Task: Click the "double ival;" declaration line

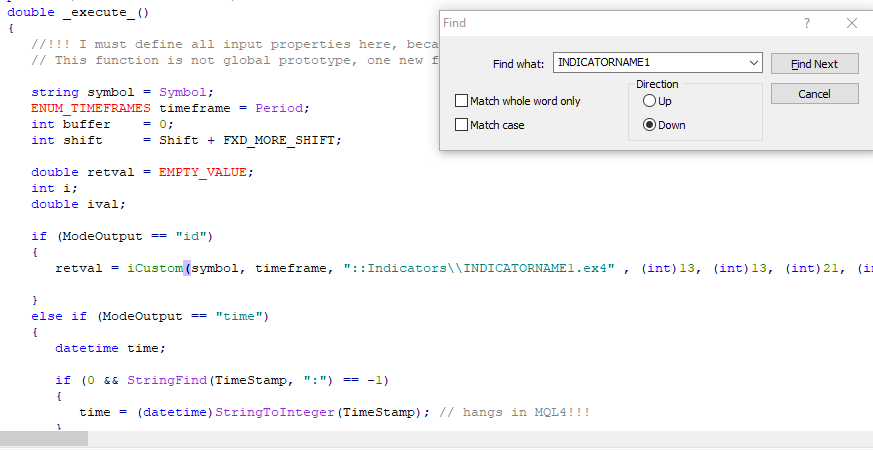Action: (79, 204)
